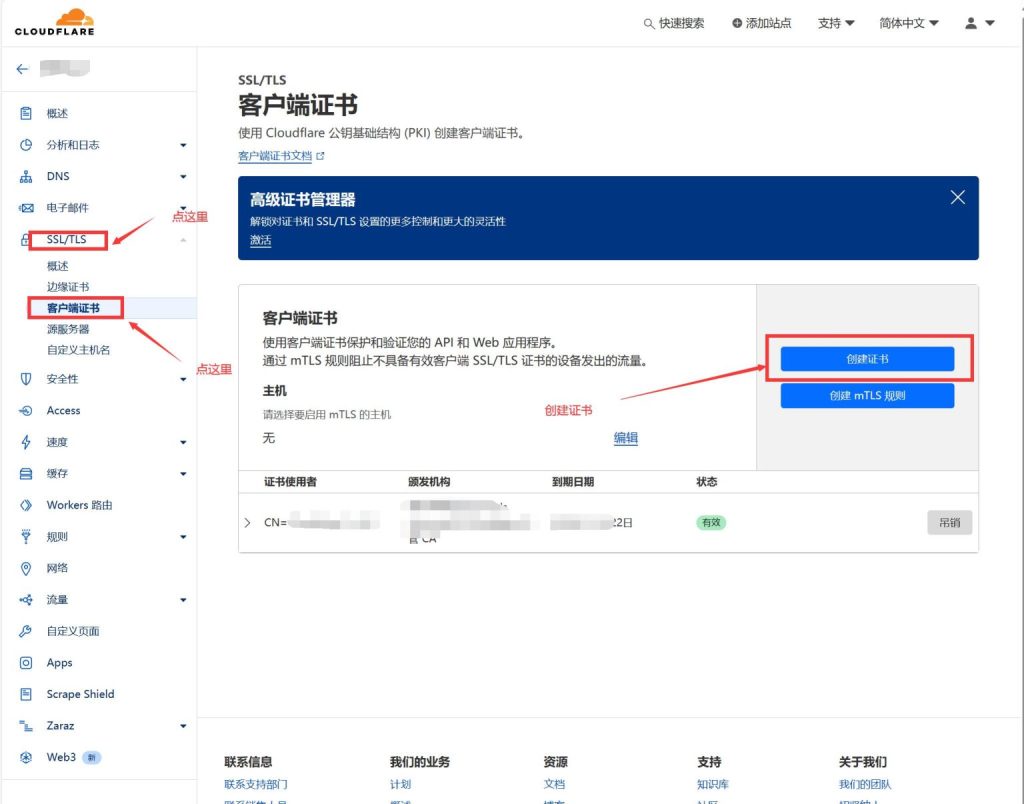
Task: Open 快速搜索 via the magnifier icon
Action: (x=648, y=22)
